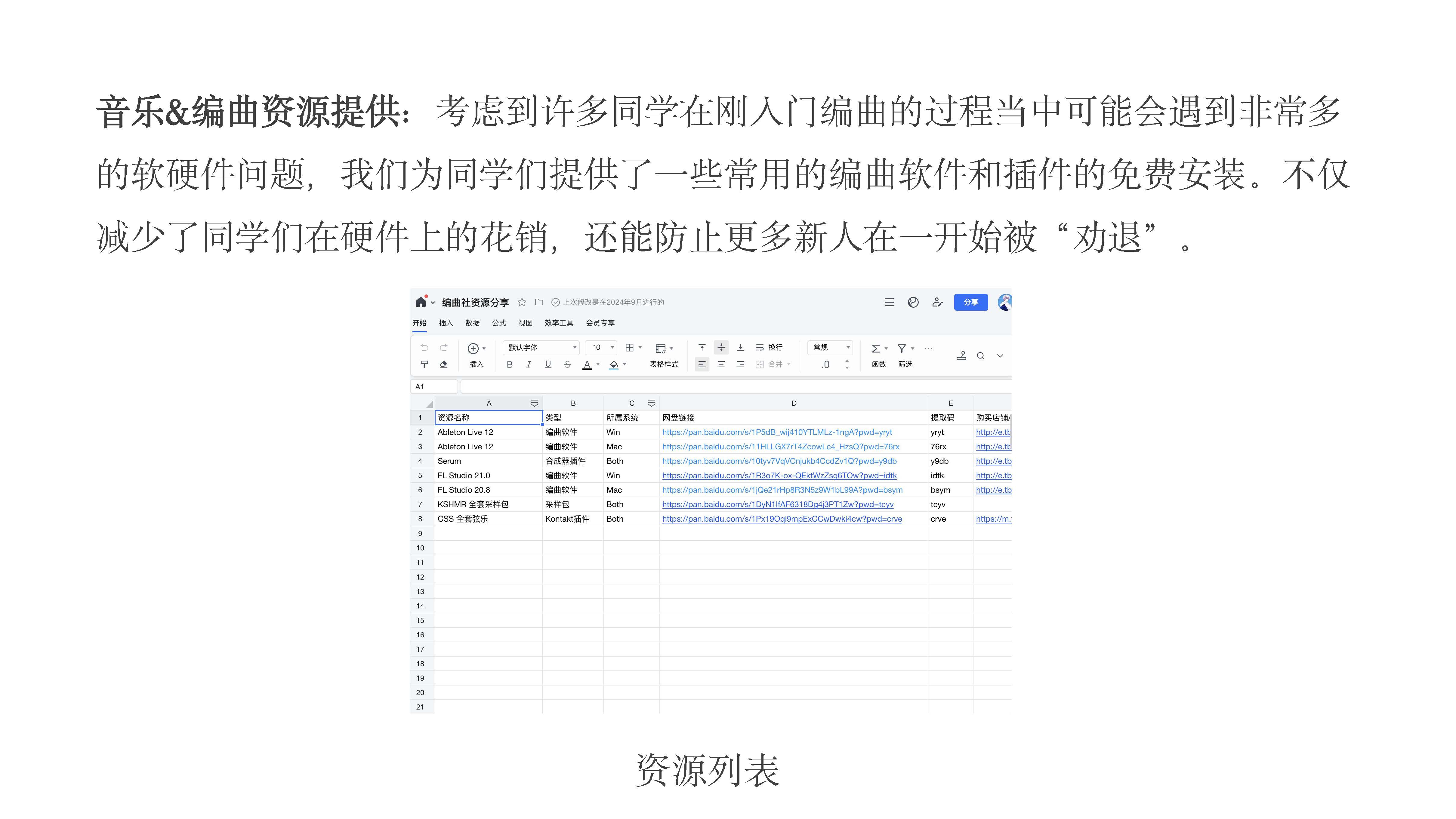
Task: Click the strikethrough formatting icon
Action: pyautogui.click(x=567, y=365)
